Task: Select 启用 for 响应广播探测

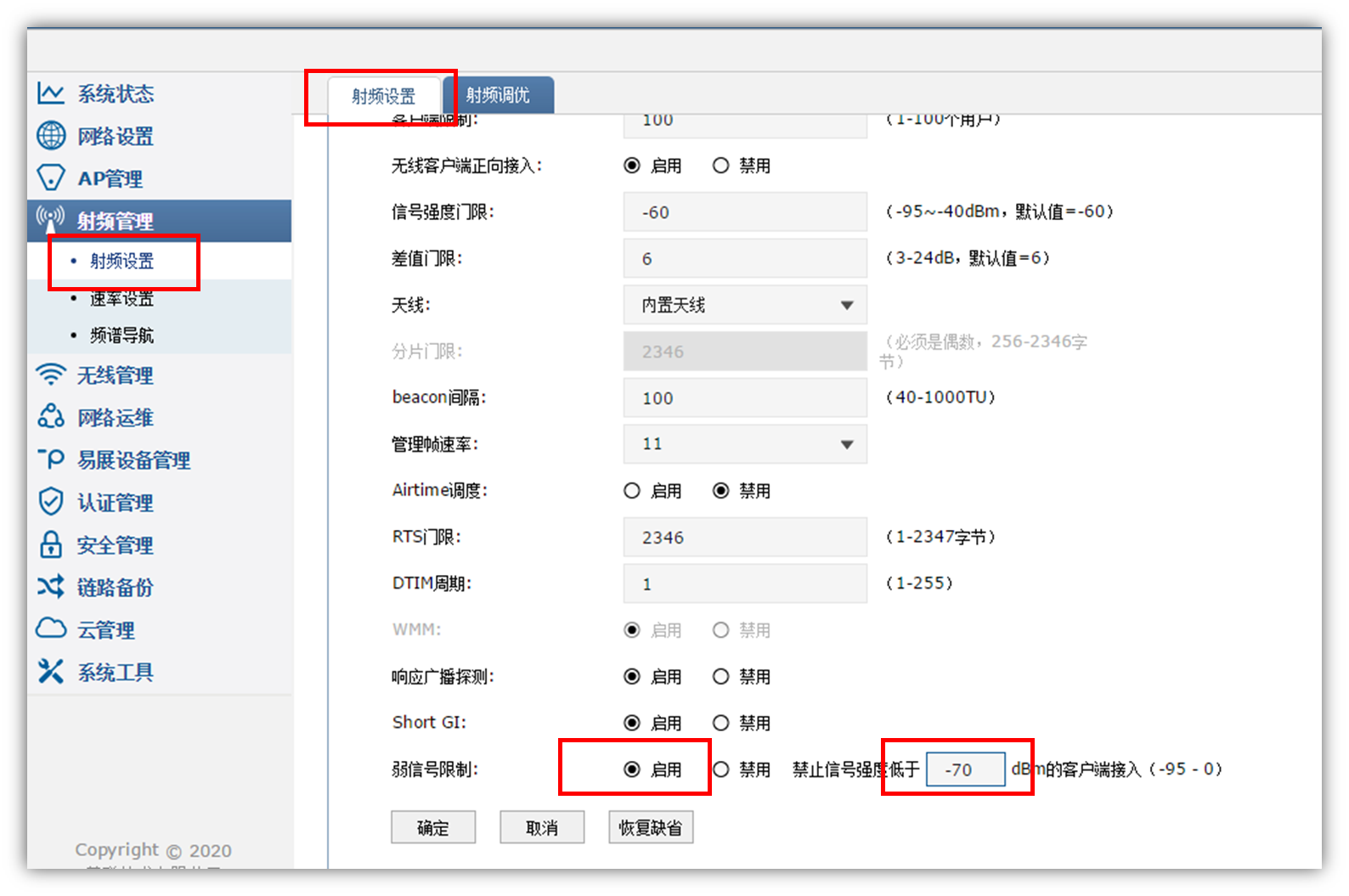Action: [x=632, y=677]
